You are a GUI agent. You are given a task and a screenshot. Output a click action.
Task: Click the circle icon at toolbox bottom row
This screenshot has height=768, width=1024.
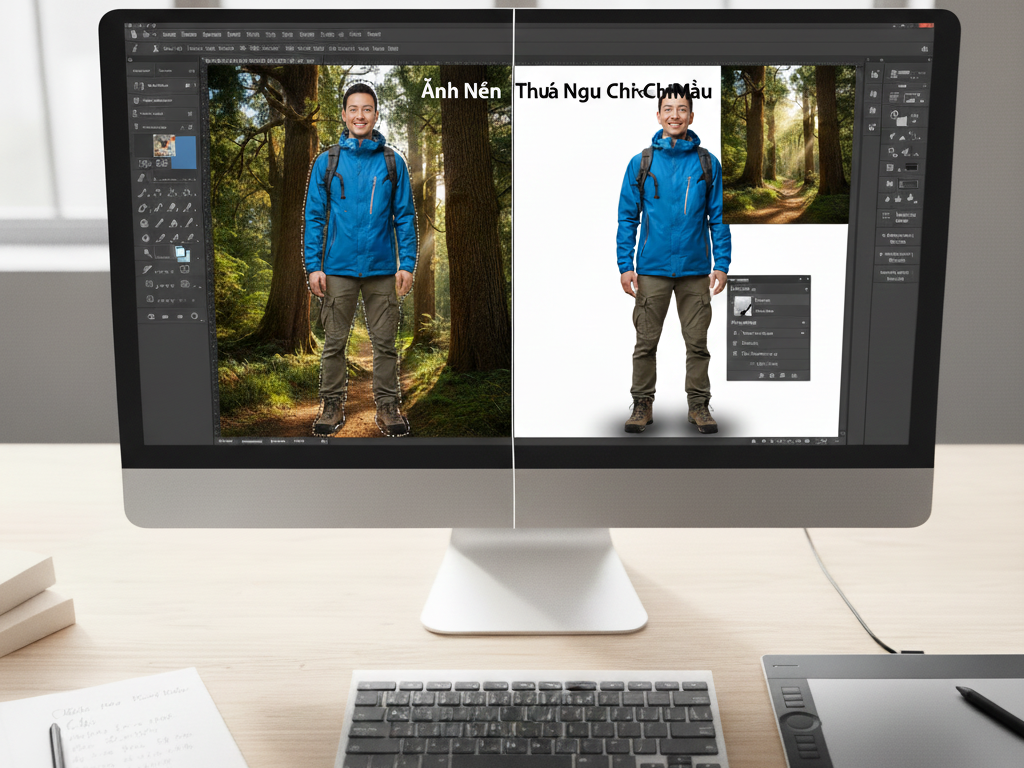pyautogui.click(x=196, y=316)
